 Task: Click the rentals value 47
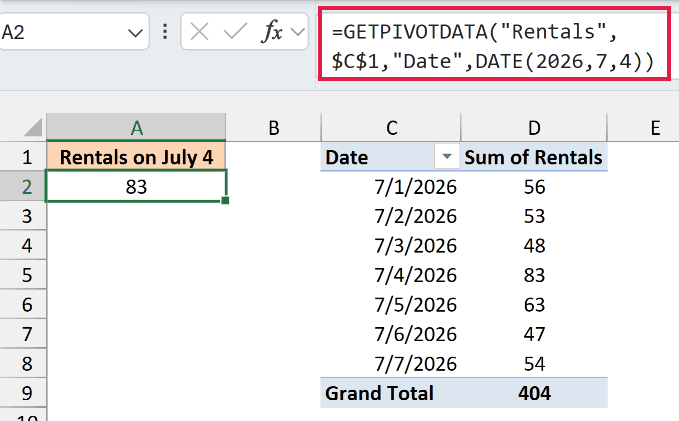(x=534, y=334)
